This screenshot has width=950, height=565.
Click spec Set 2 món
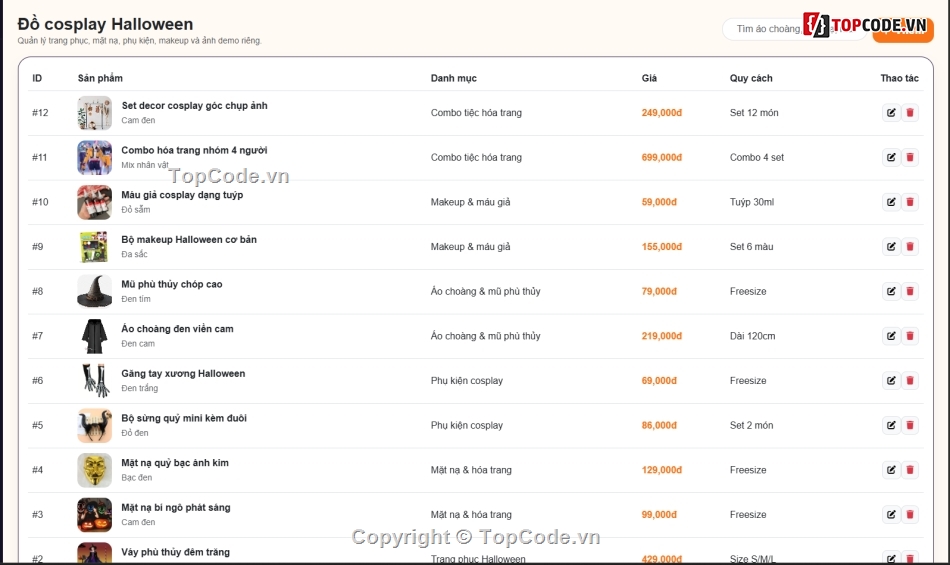point(751,425)
